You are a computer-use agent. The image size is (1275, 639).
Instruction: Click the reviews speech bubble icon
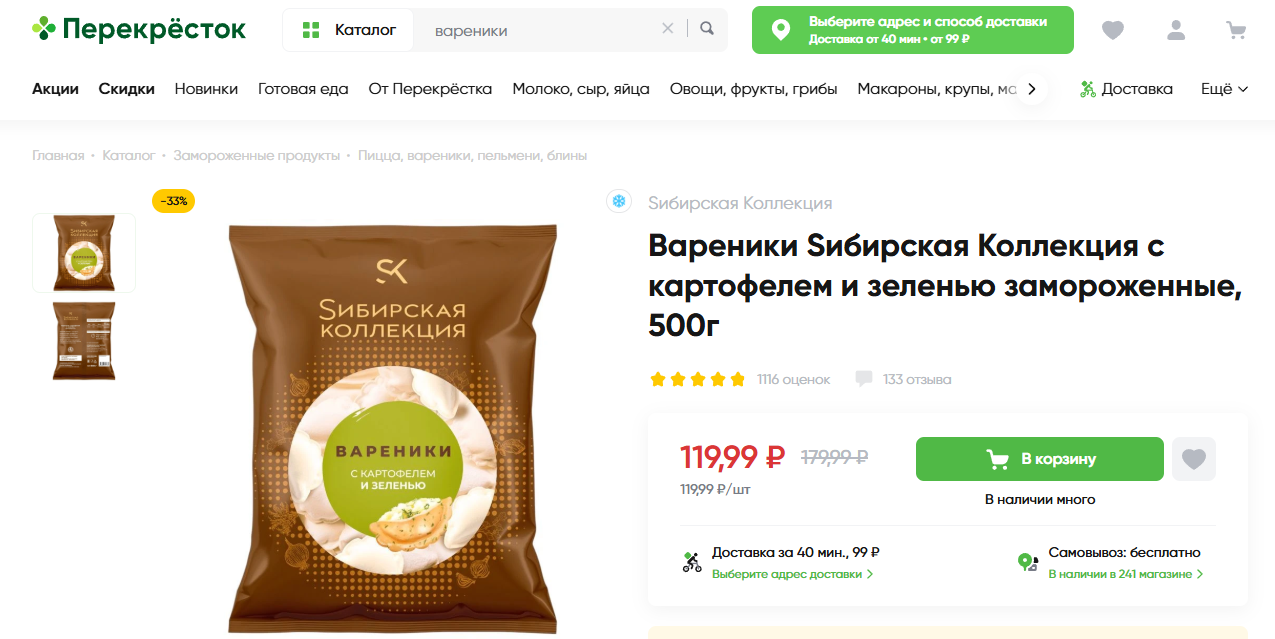click(864, 379)
